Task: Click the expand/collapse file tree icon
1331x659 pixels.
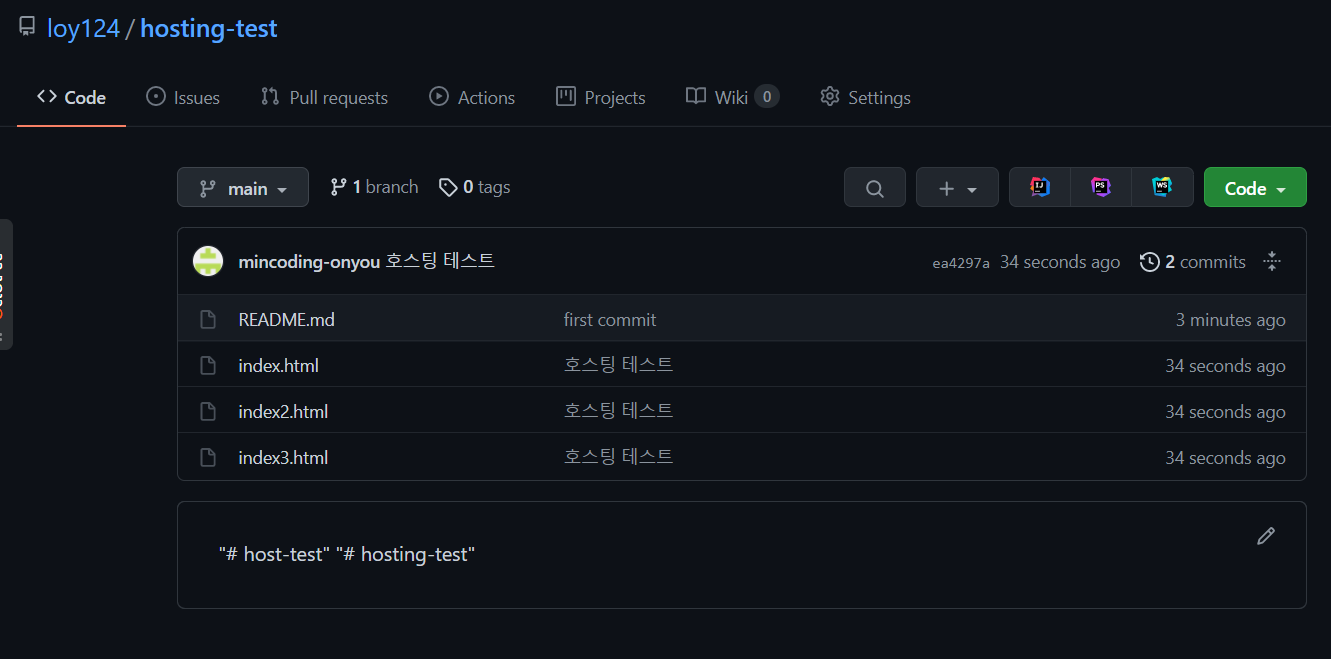Action: 1272,262
